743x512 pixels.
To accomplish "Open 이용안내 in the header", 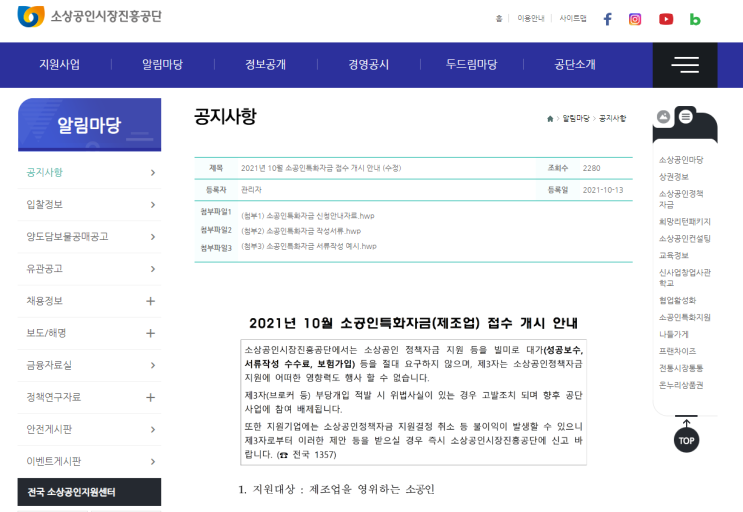I will (x=531, y=18).
